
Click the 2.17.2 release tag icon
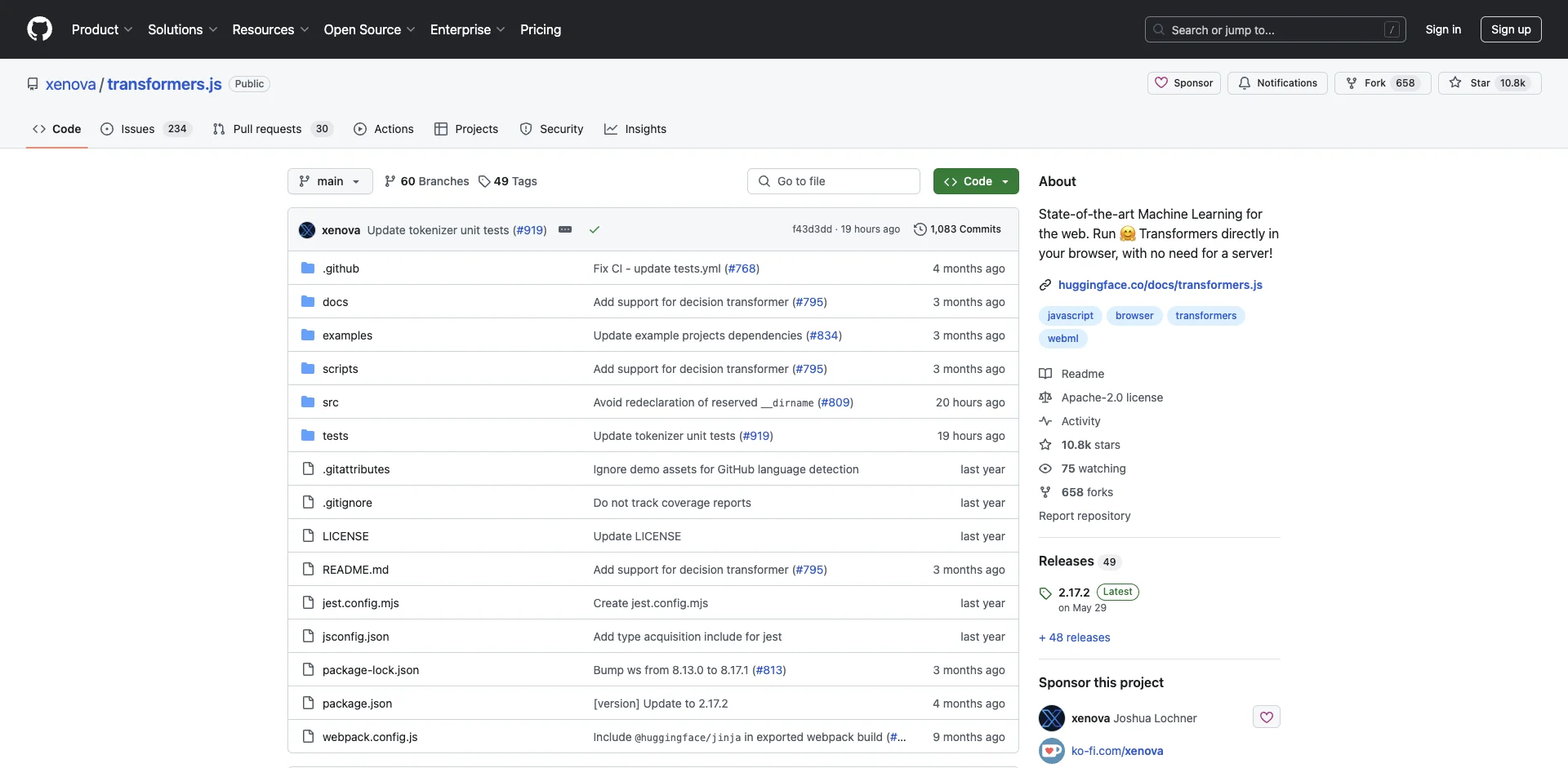(x=1045, y=593)
